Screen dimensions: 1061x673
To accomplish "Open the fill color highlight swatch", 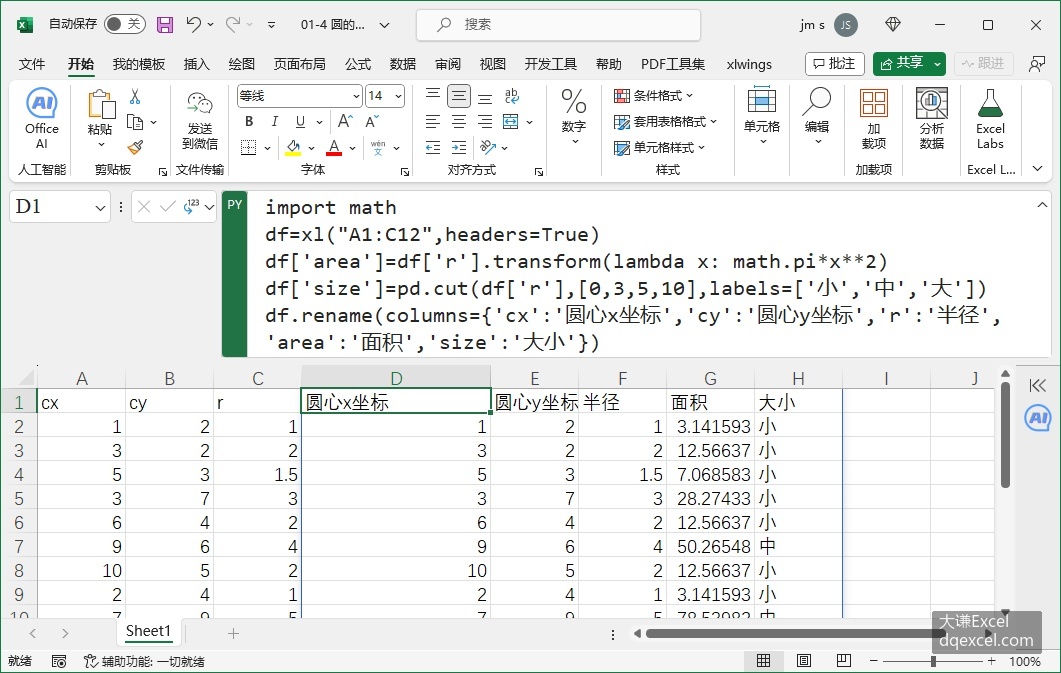I will point(293,147).
